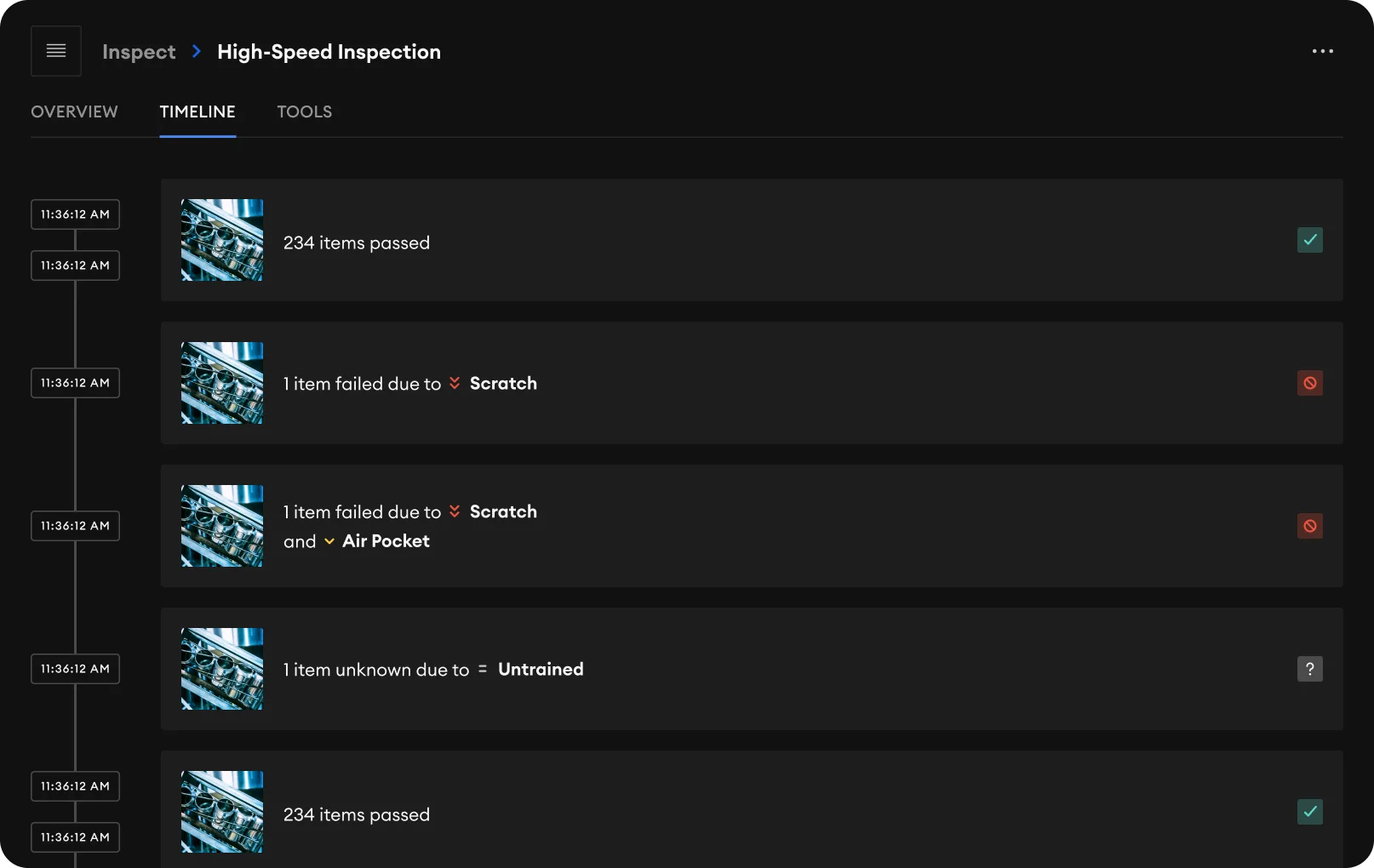This screenshot has width=1374, height=868.
Task: Expand the Scratch chevron in the third entry
Action: [x=455, y=511]
